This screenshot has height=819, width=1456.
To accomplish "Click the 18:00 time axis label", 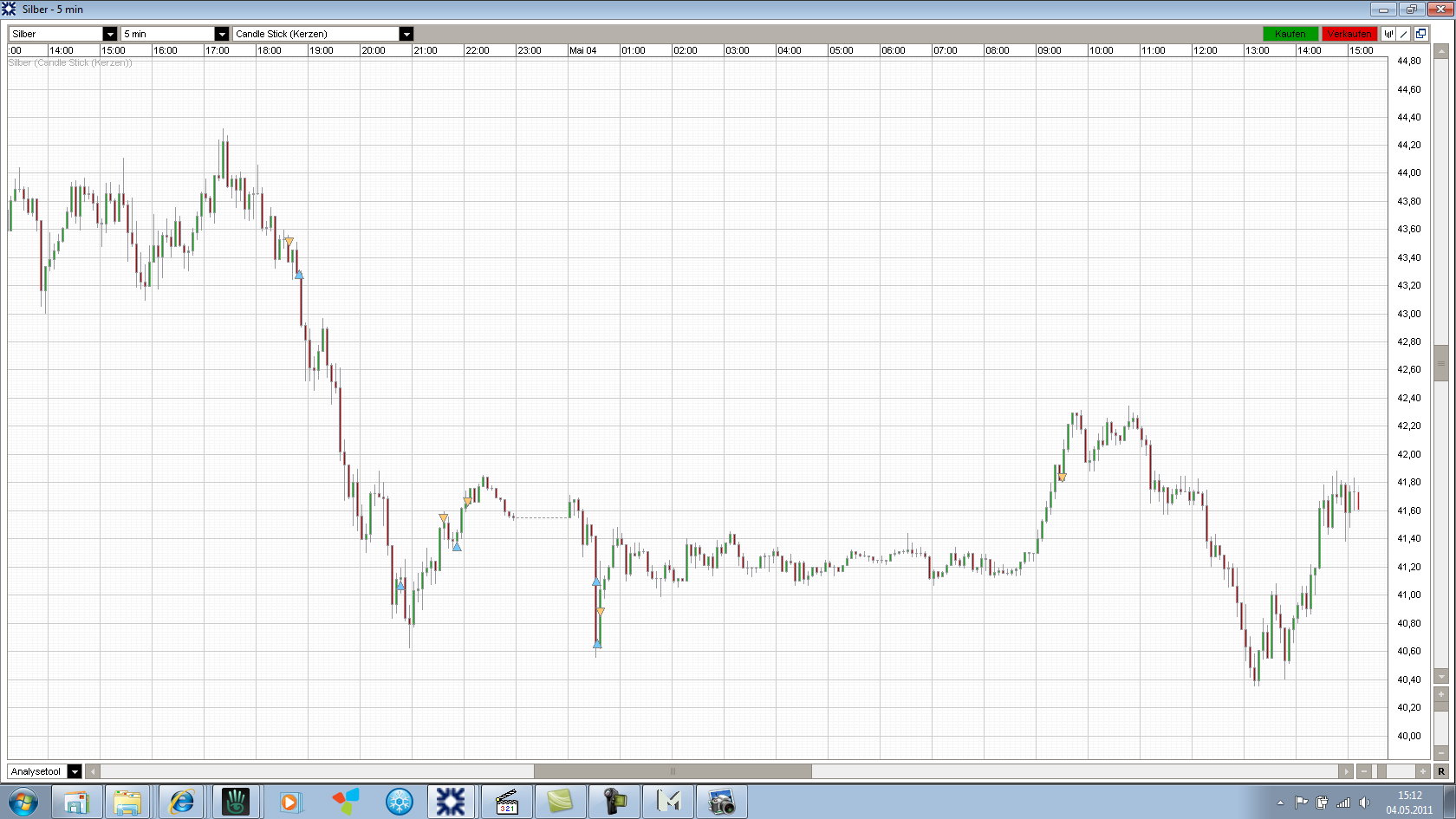I will 270,50.
